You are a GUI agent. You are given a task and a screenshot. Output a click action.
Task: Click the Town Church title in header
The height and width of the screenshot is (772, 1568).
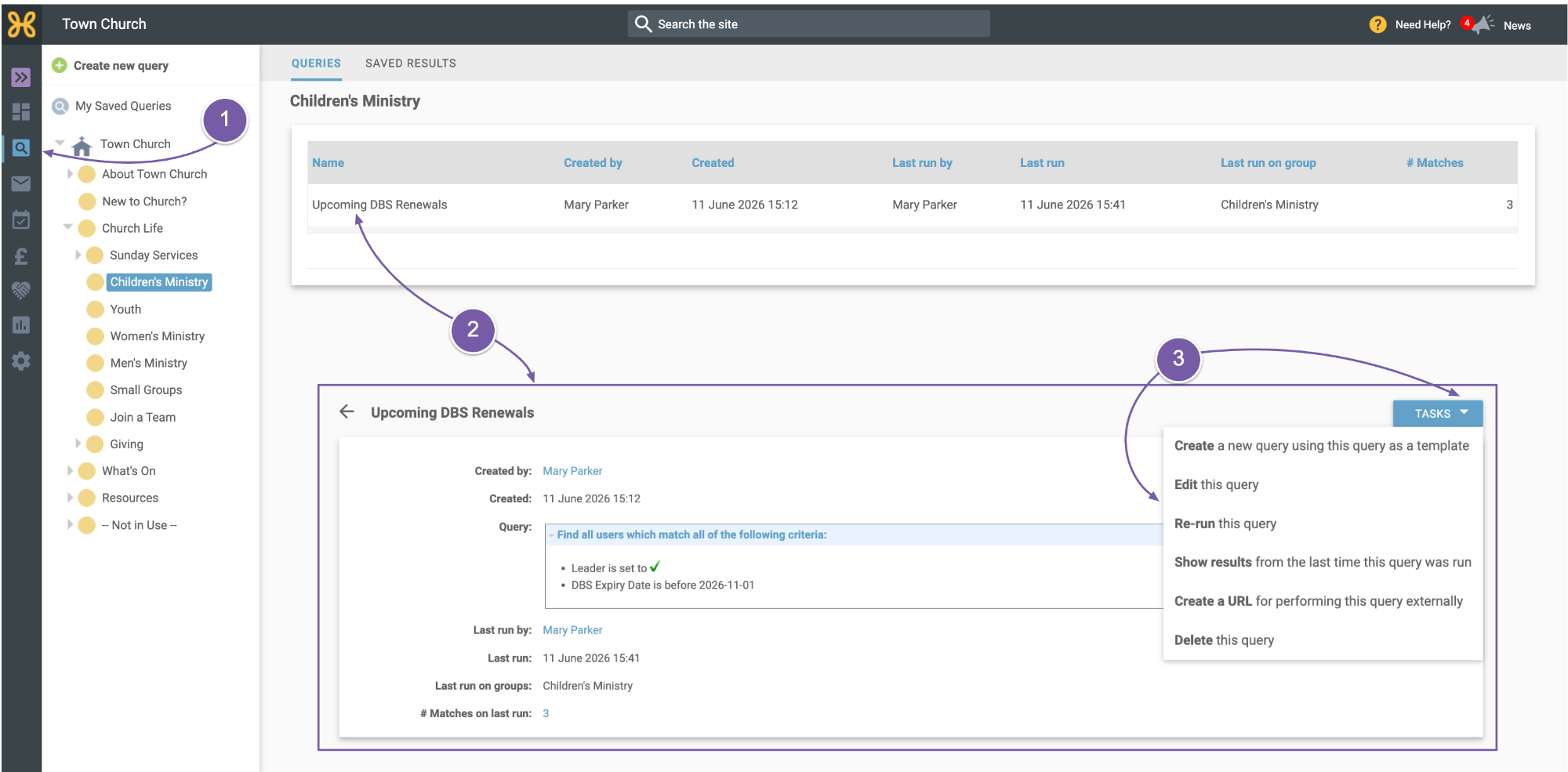tap(104, 24)
